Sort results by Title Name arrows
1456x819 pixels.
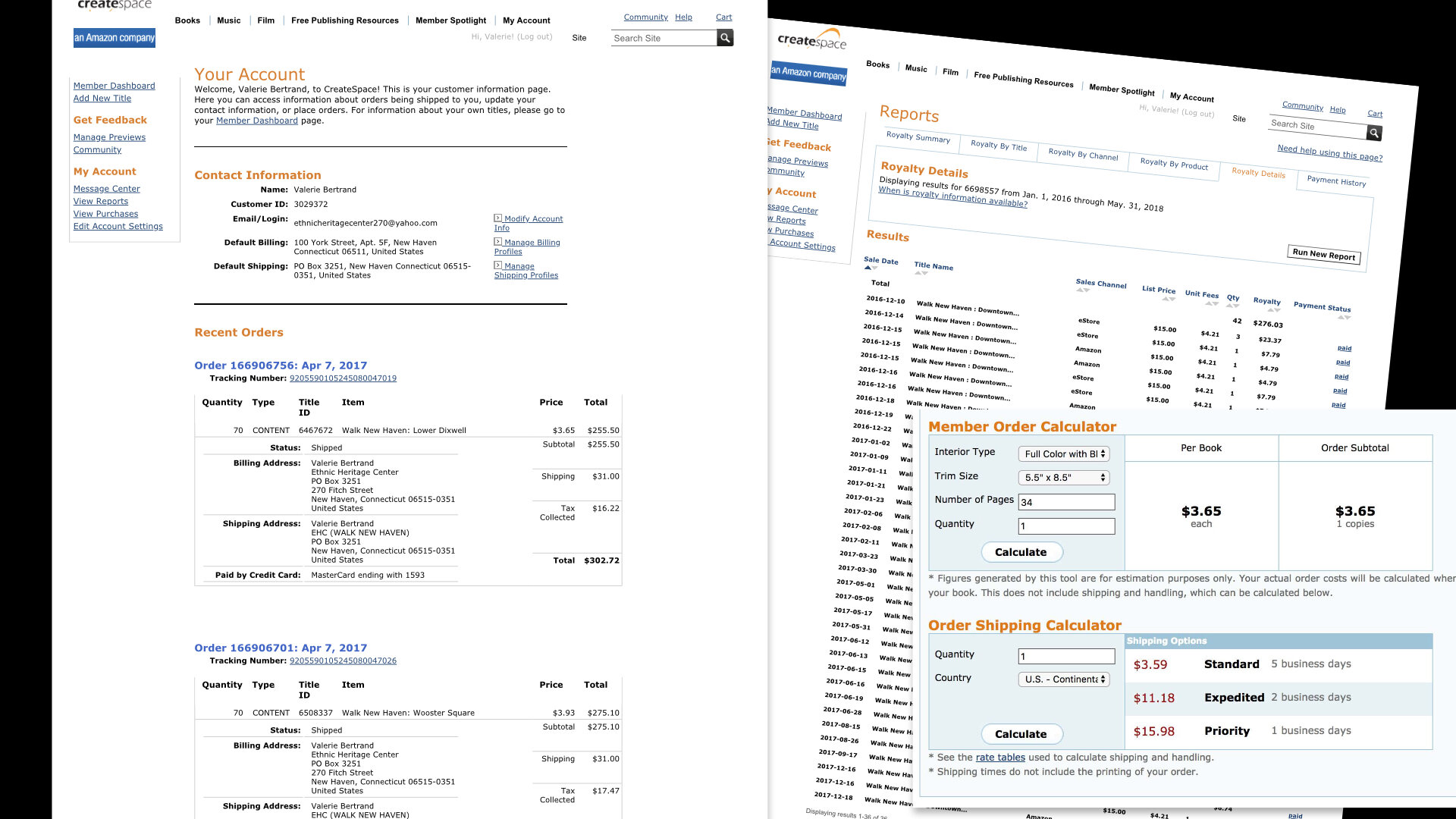tap(921, 273)
